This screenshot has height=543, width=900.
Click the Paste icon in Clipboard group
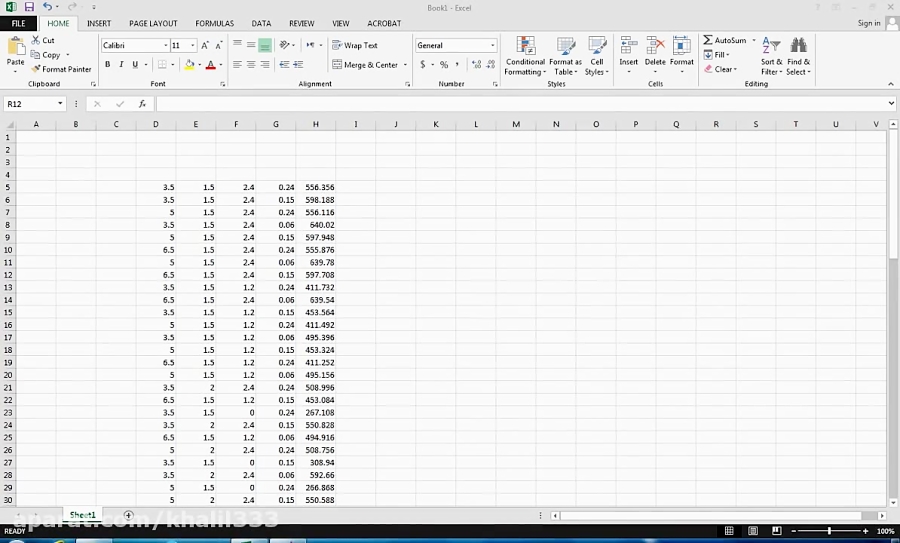(x=16, y=48)
